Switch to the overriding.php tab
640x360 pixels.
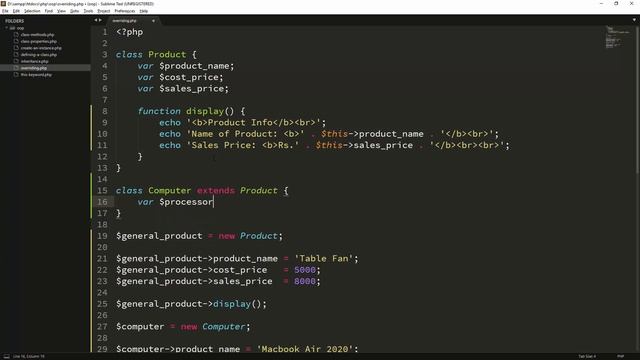click(x=124, y=20)
